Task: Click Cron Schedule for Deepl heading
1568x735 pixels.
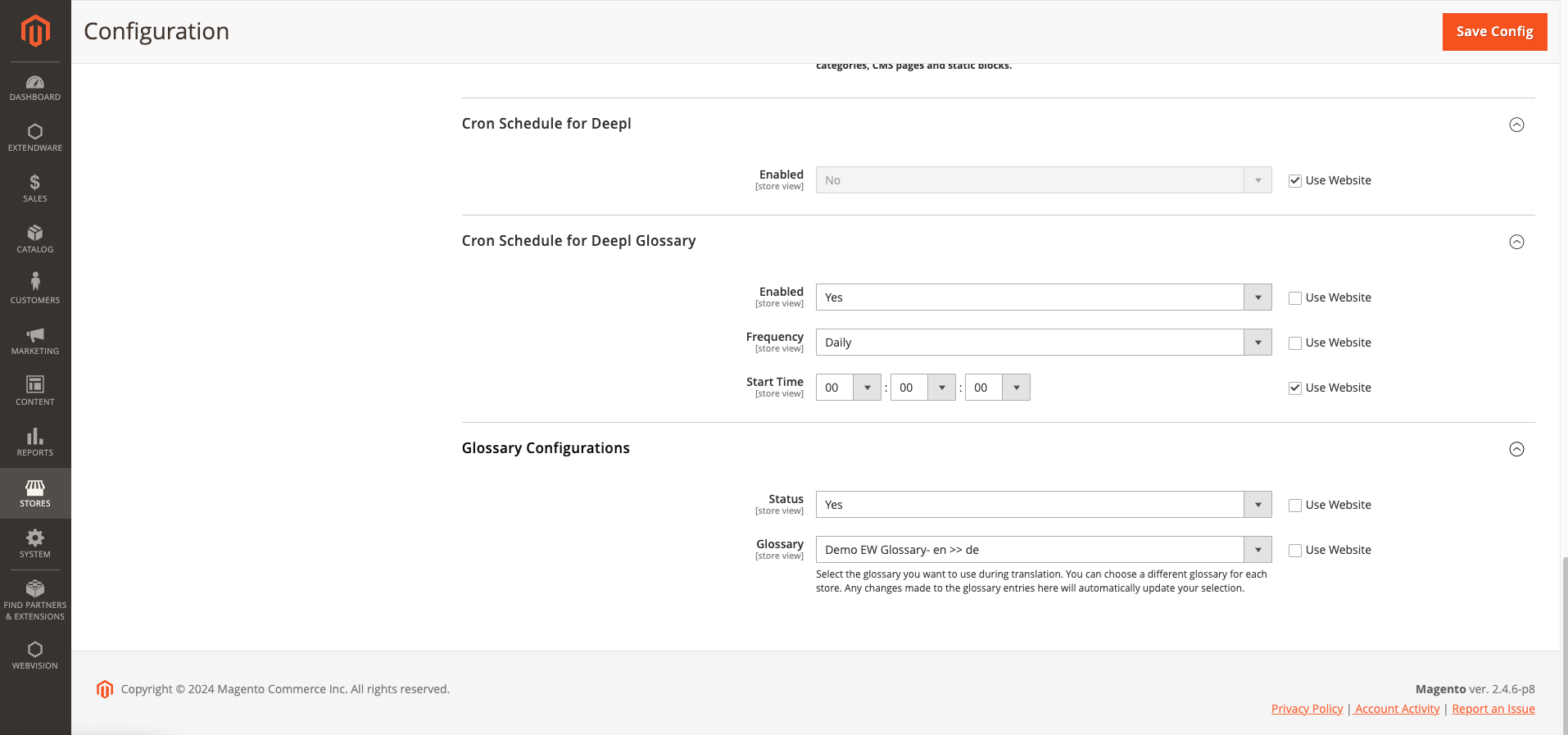Action: pyautogui.click(x=546, y=124)
